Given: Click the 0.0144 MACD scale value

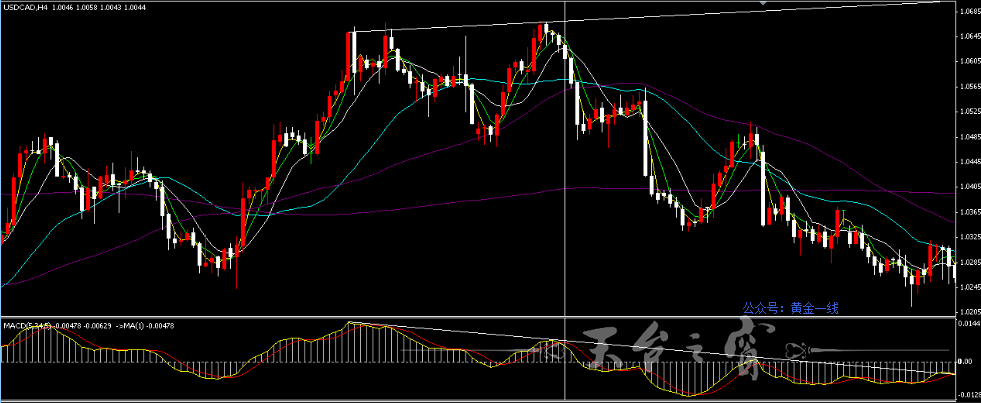Looking at the screenshot, I should (x=968, y=323).
